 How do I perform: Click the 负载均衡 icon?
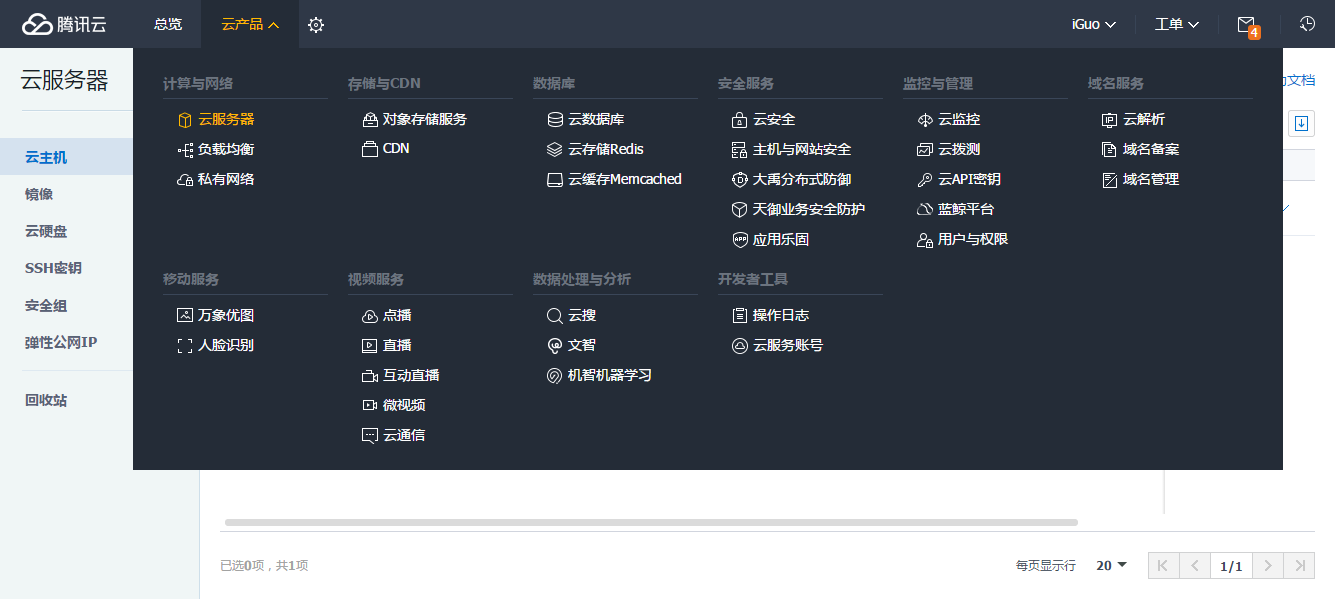184,149
